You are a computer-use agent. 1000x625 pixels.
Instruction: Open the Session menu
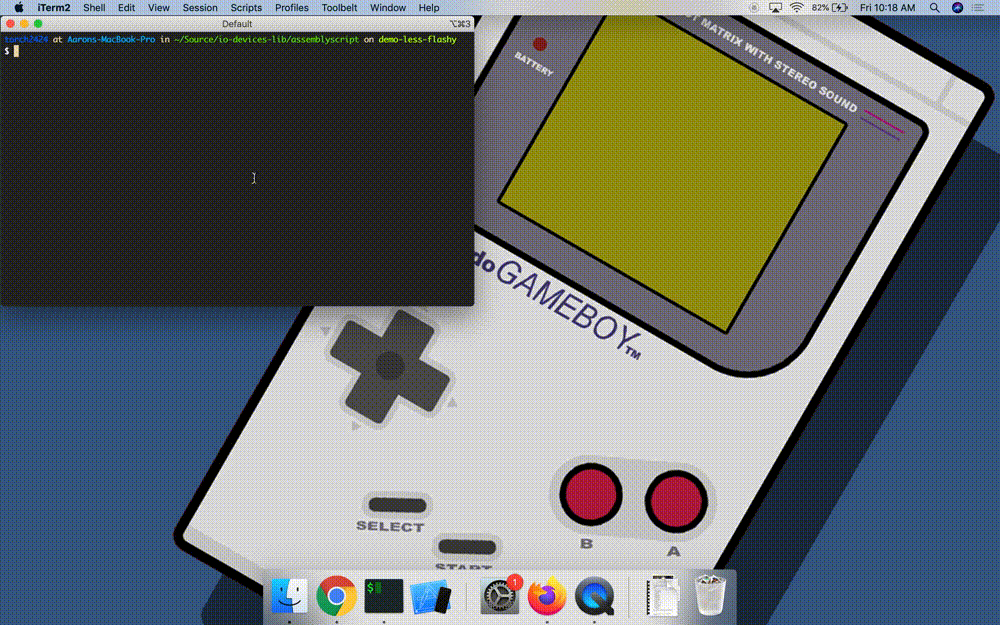pyautogui.click(x=200, y=8)
